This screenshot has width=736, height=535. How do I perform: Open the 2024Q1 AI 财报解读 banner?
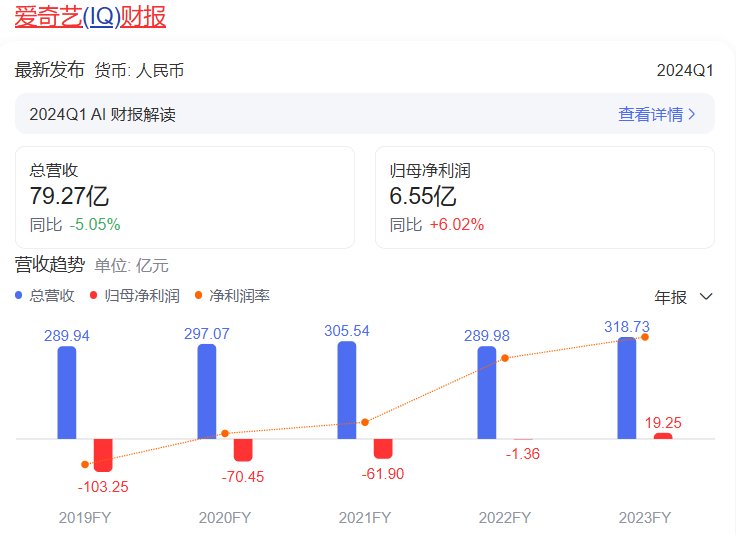tap(365, 114)
